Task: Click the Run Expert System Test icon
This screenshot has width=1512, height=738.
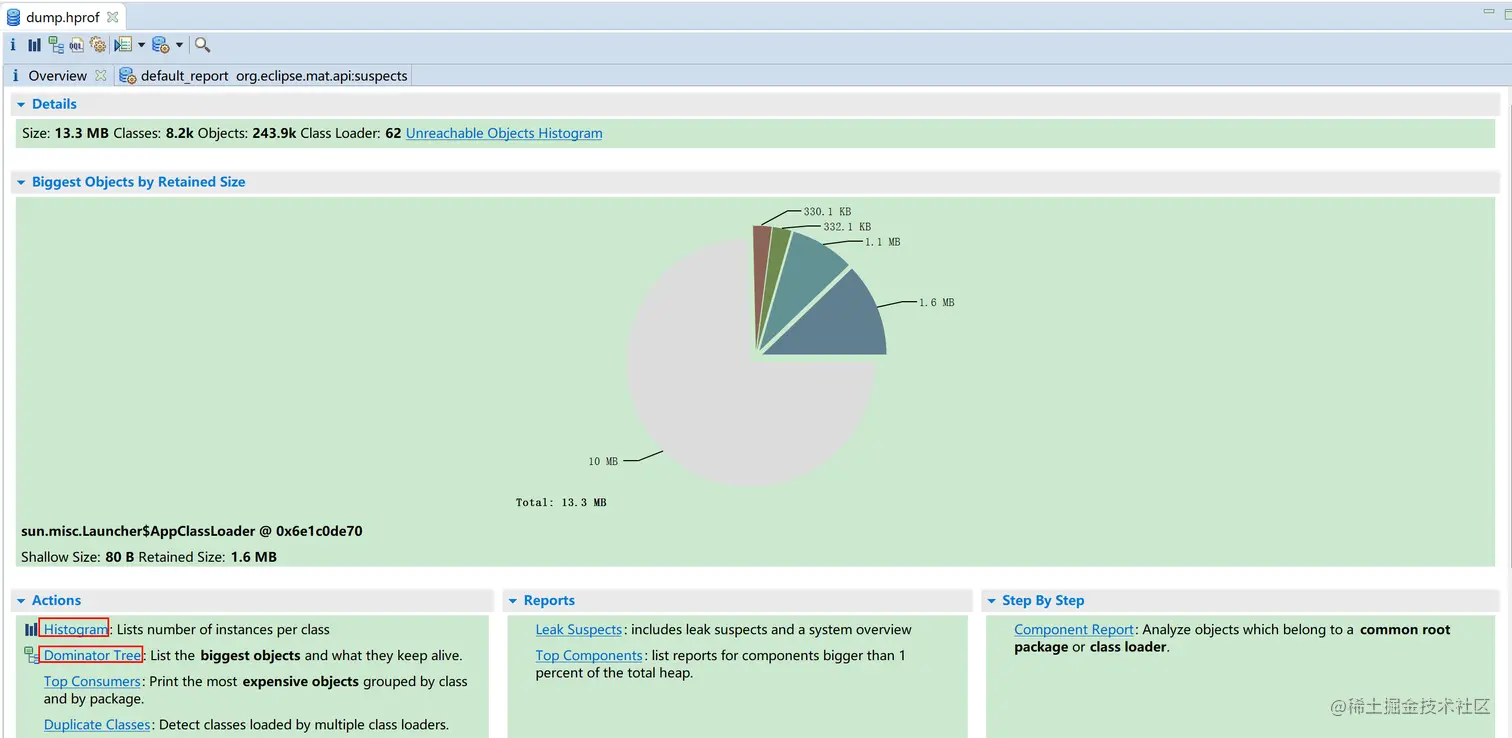Action: click(x=124, y=45)
